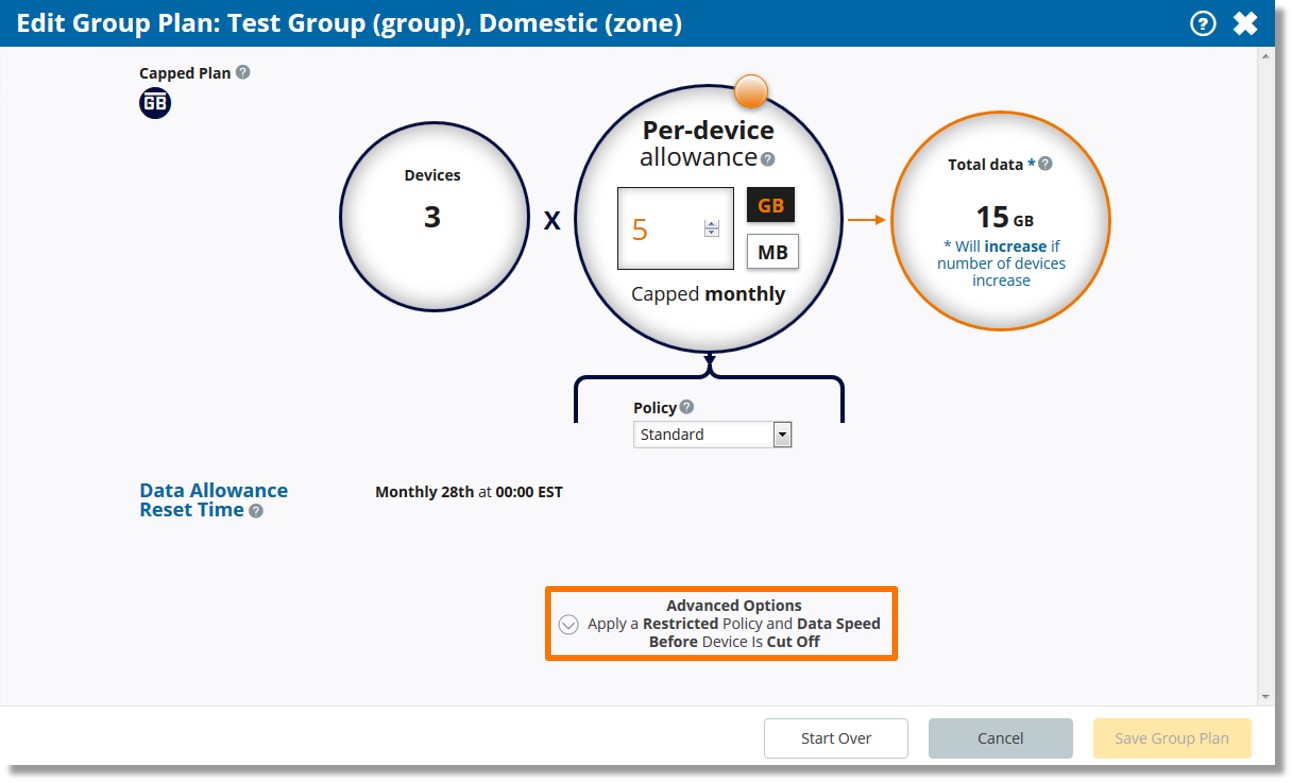Click the Devices count 3
Screen dimensions: 1293x783
click(x=432, y=217)
